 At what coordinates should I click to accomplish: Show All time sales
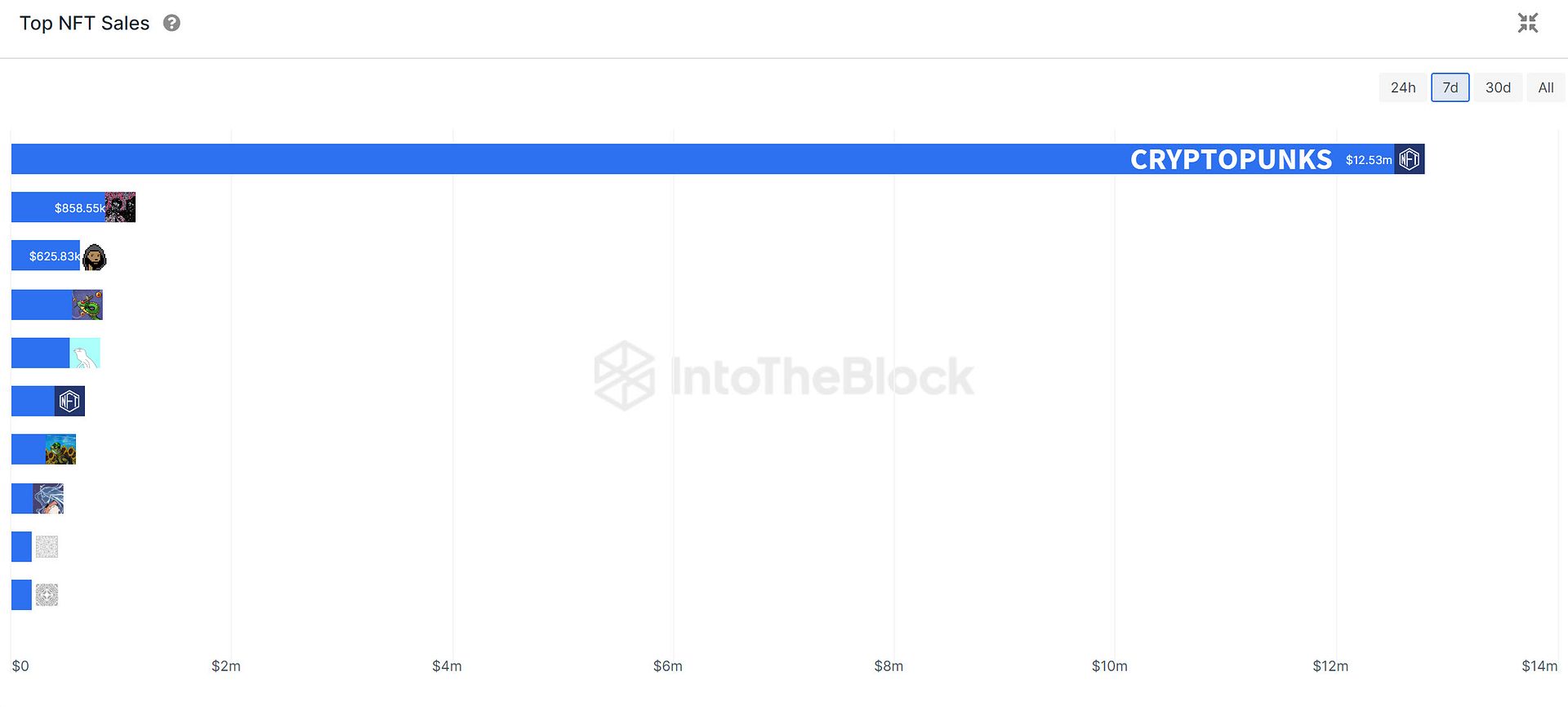[1546, 87]
